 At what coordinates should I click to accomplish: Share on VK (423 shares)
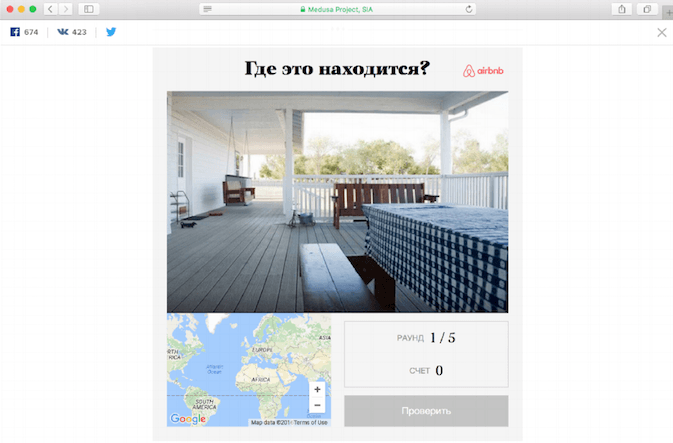(x=72, y=32)
